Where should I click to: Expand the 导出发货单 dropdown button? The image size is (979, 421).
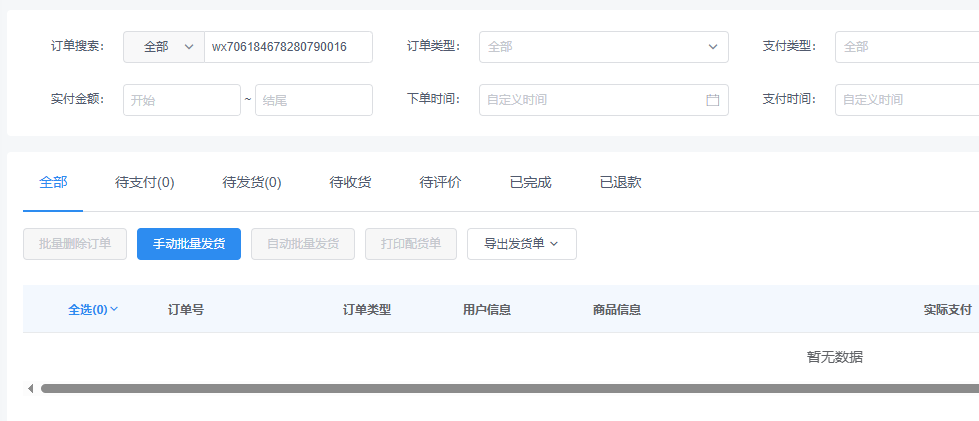(x=522, y=244)
